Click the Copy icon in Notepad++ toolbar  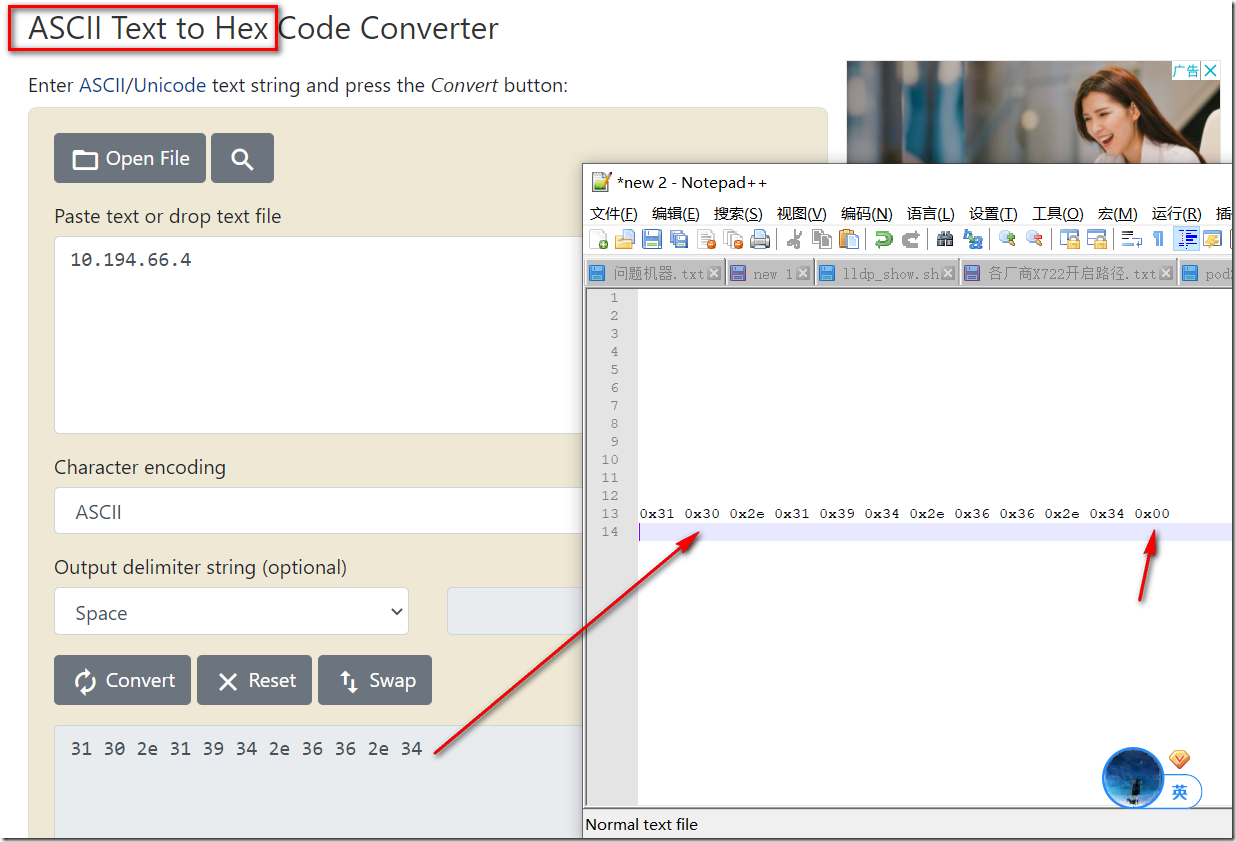(822, 239)
